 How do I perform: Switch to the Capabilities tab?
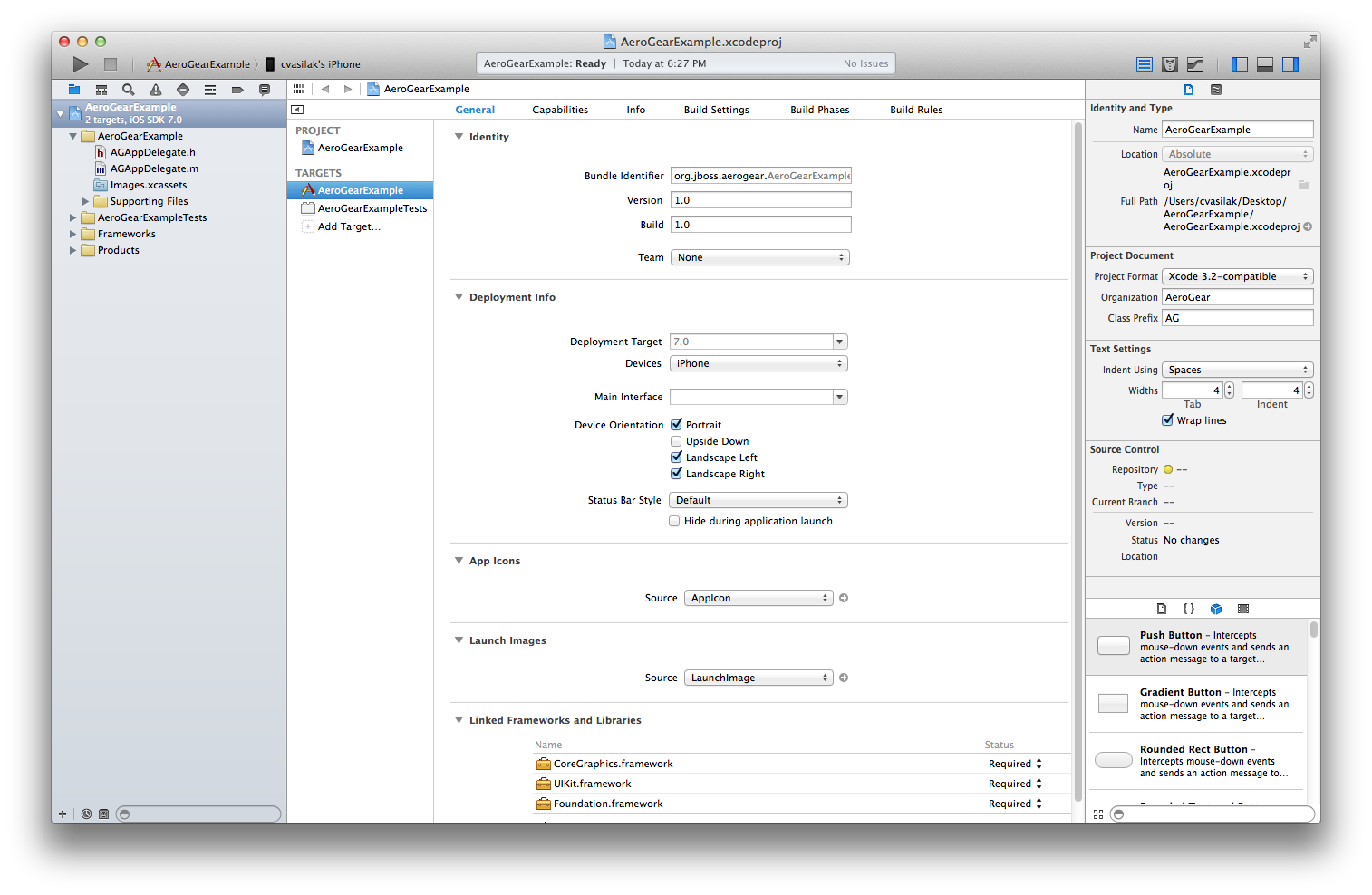(560, 110)
